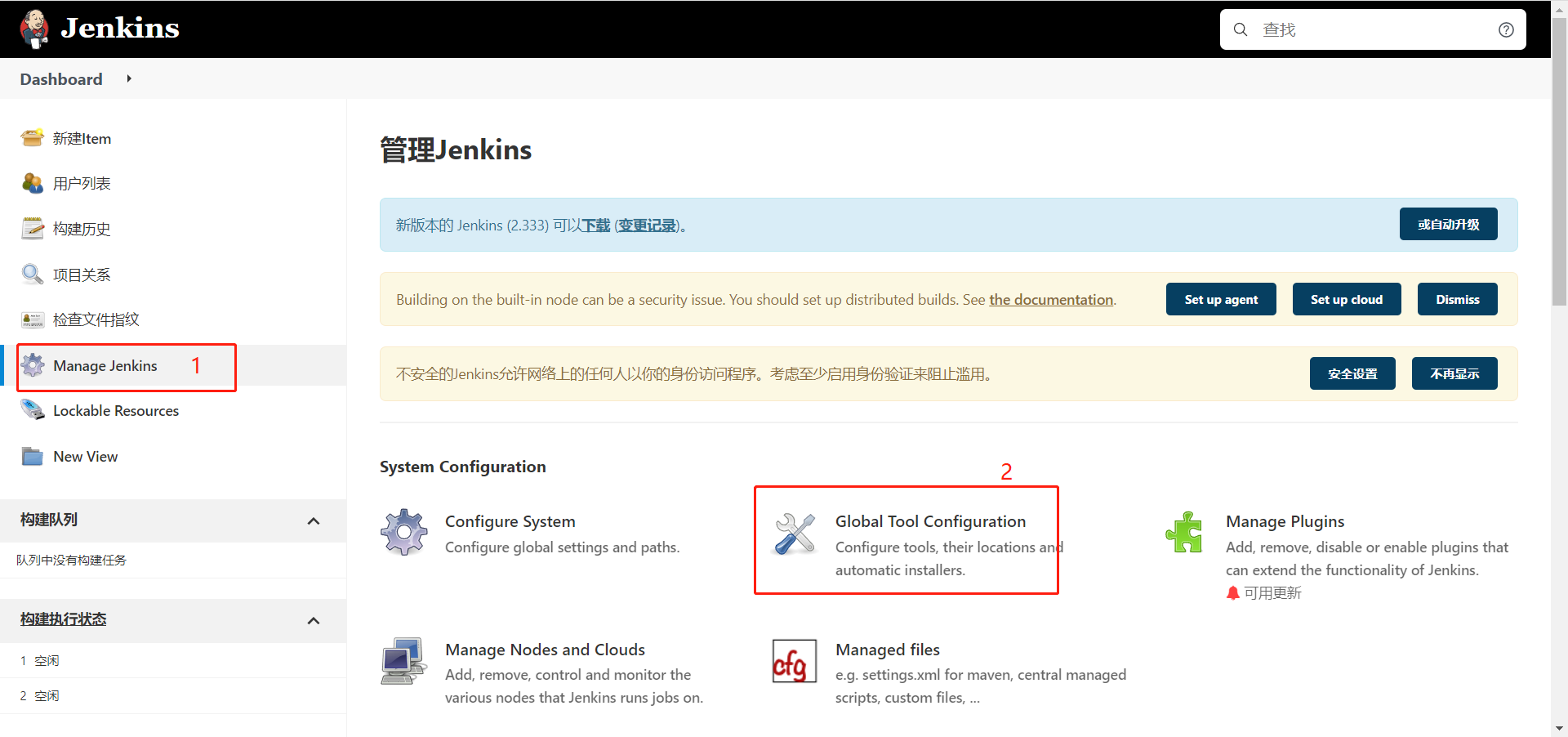Expand the Dashboard breadcrumb arrow
Image resolution: width=1568 pixels, height=737 pixels.
(x=129, y=78)
